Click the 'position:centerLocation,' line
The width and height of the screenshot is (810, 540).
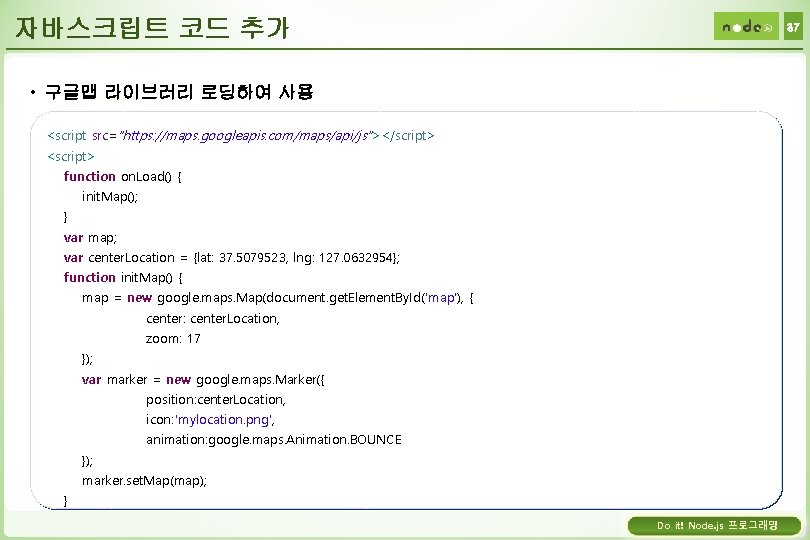point(216,399)
